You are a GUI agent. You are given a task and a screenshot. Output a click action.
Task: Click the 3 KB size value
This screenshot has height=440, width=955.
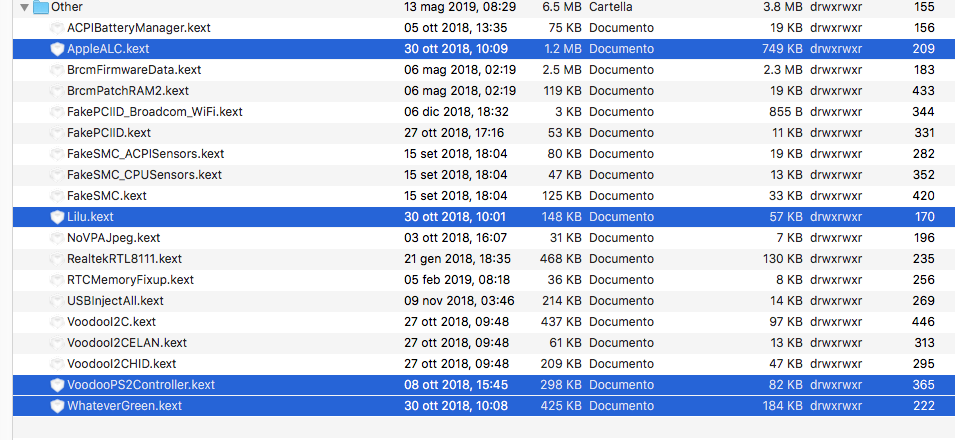coord(568,112)
